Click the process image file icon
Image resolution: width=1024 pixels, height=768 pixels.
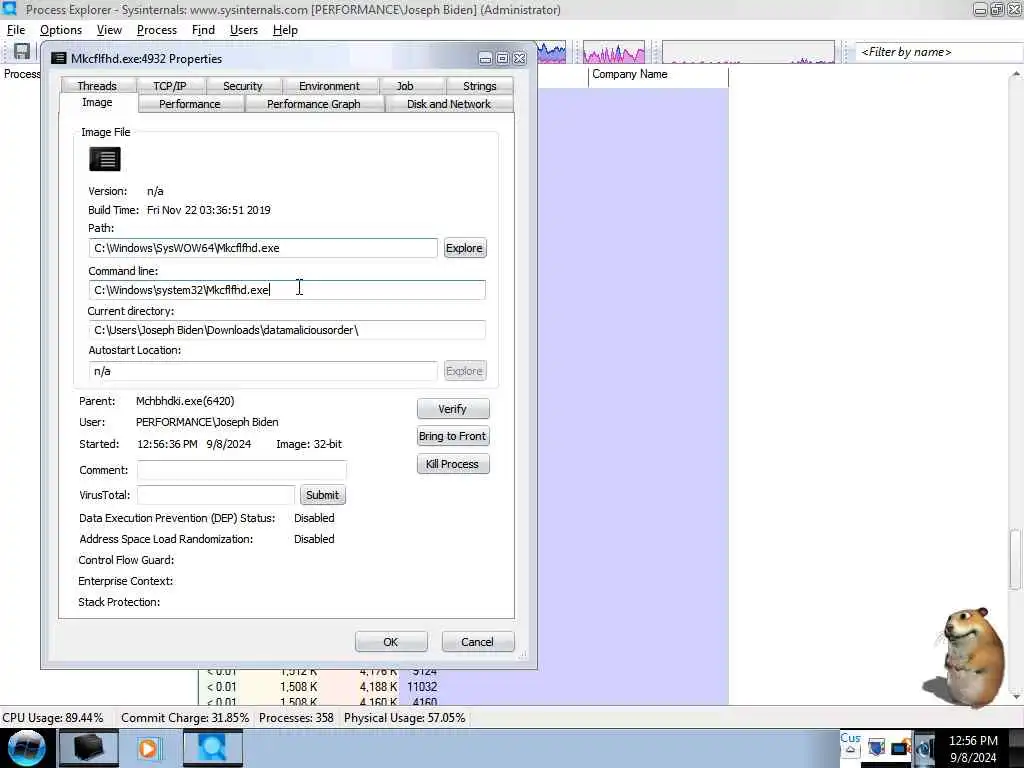pyautogui.click(x=104, y=159)
